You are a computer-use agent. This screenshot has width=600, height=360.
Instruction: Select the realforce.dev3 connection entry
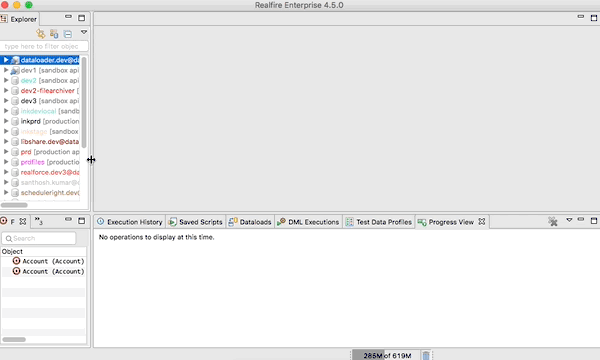point(40,172)
